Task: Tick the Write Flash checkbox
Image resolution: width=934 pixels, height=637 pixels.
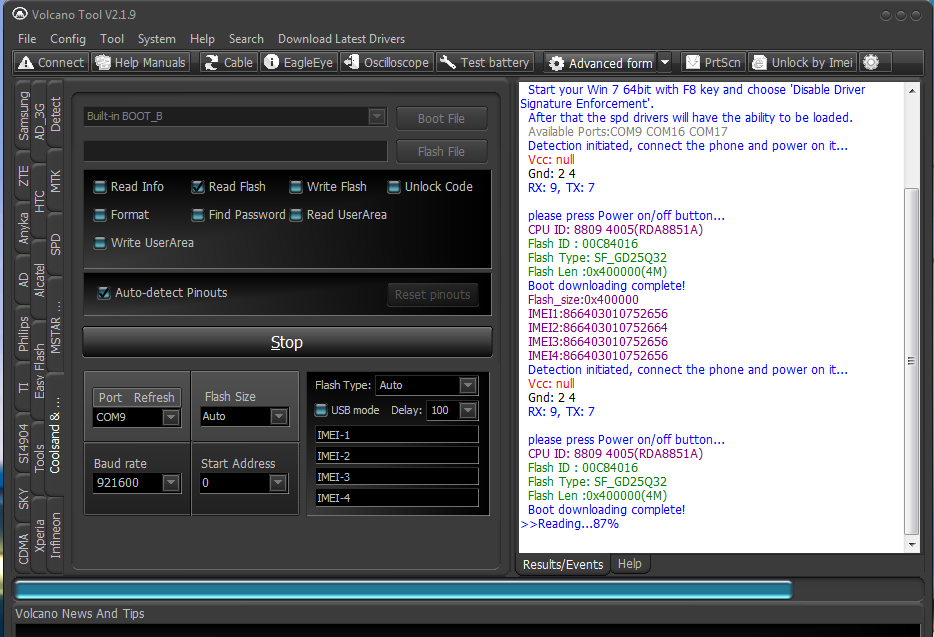Action: coord(295,187)
